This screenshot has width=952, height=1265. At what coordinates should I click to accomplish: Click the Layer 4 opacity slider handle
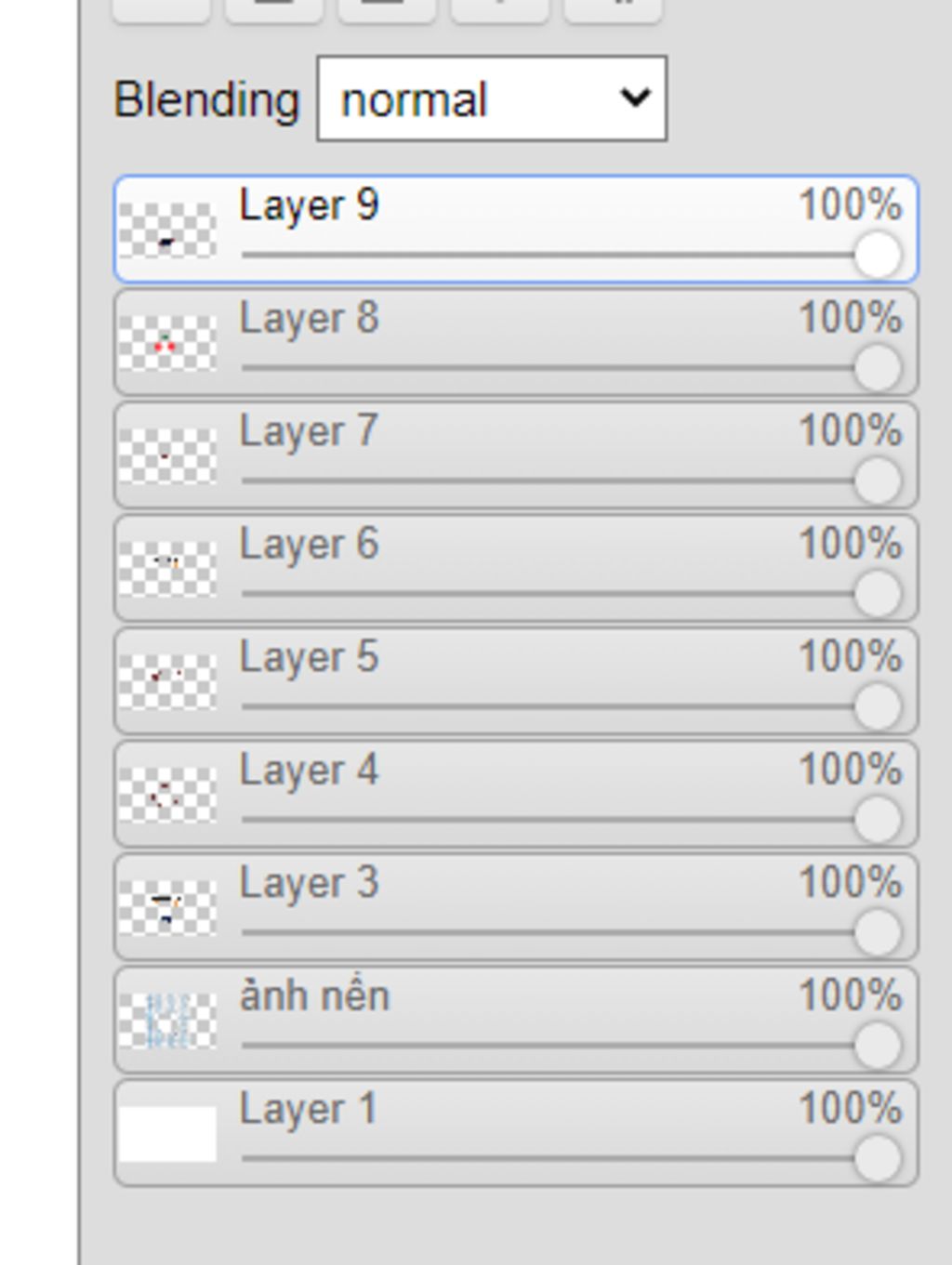[x=877, y=820]
